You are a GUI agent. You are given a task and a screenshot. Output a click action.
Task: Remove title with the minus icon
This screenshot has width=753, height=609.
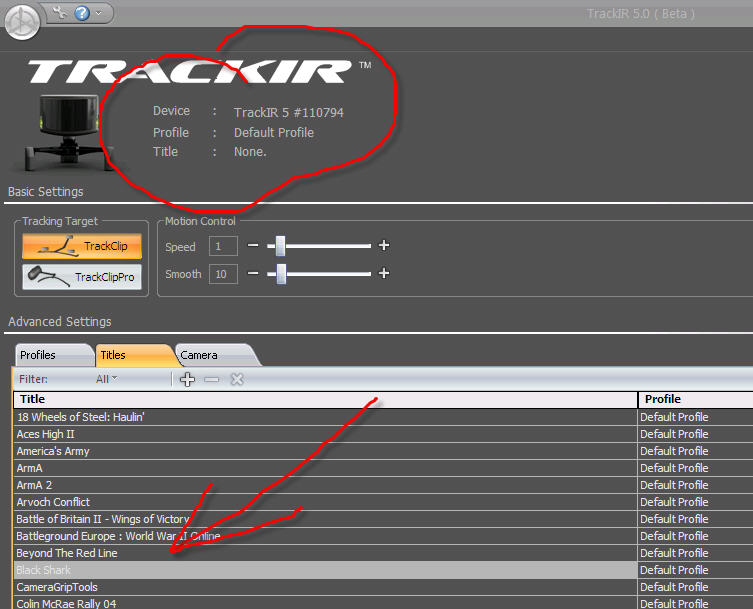[211, 379]
